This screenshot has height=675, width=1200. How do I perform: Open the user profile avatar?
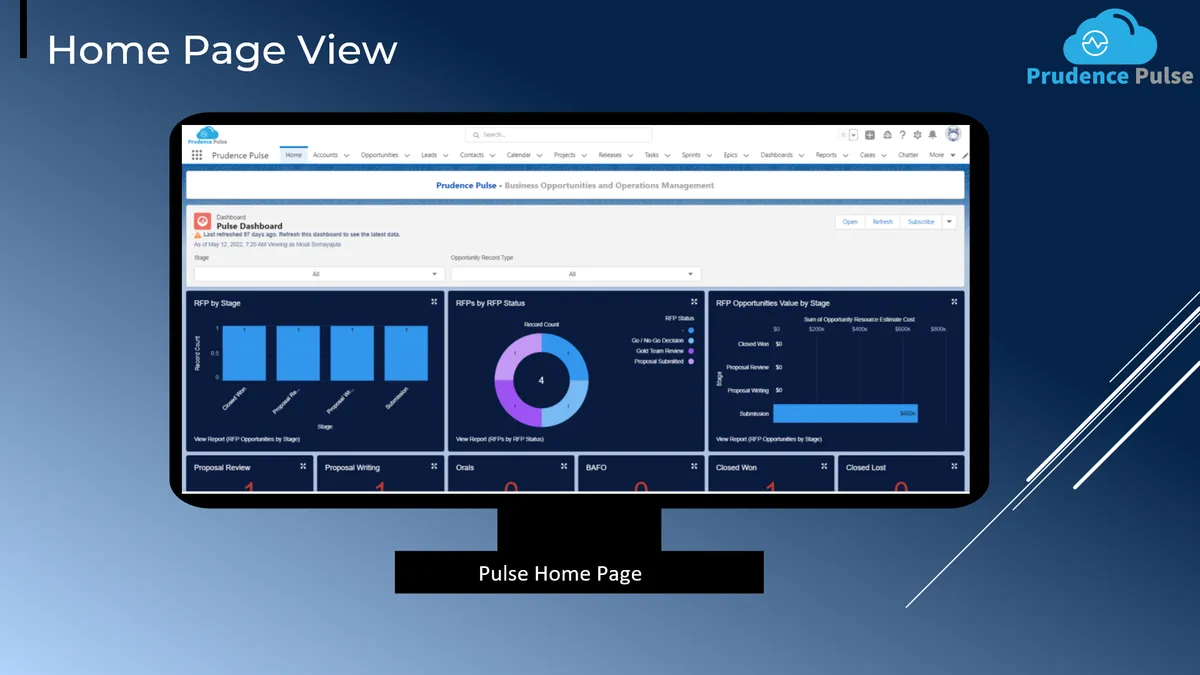click(x=953, y=134)
